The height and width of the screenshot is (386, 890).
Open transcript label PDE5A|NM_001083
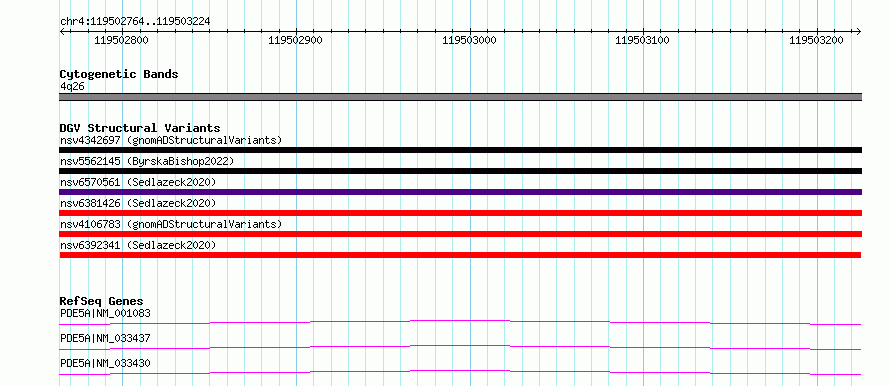[105, 313]
